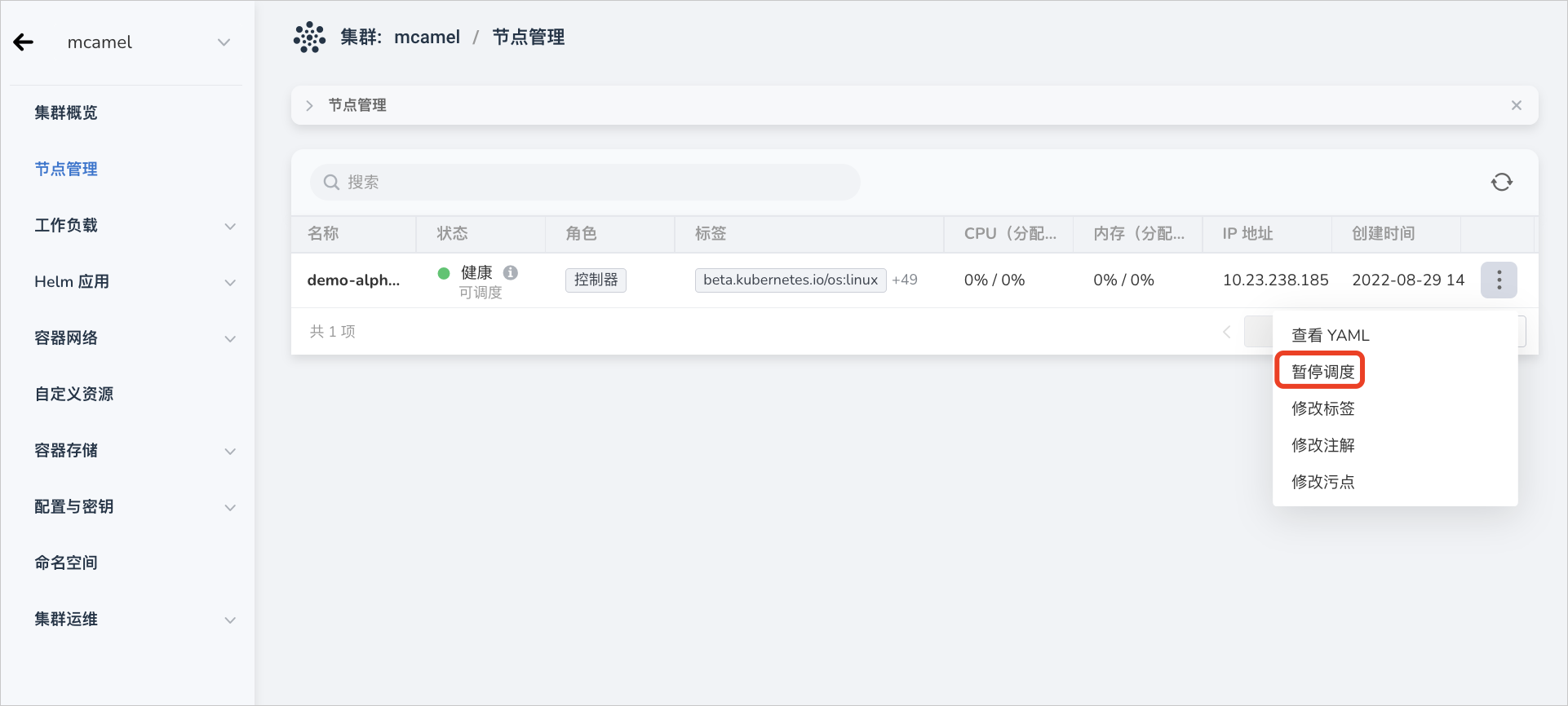Viewport: 1568px width, 706px height.
Task: Expand the 工作负载 sidebar section
Action: pos(230,226)
